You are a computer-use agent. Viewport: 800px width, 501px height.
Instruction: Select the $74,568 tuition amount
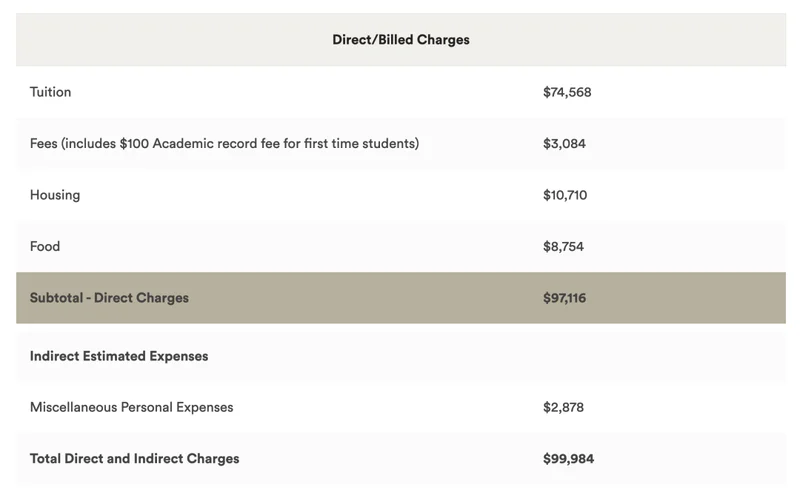point(567,92)
